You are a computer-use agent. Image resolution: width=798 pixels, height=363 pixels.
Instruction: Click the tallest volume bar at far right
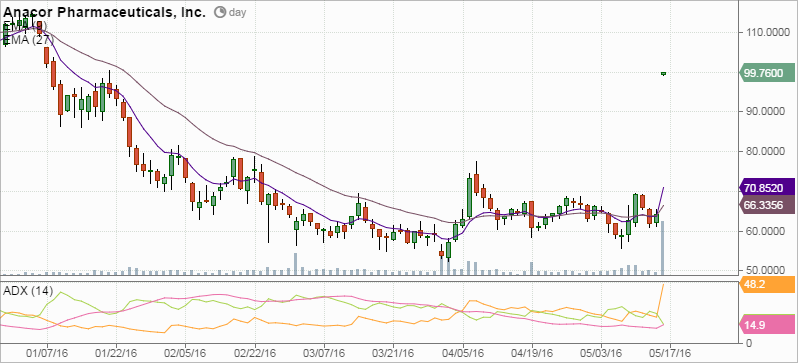[x=663, y=247]
